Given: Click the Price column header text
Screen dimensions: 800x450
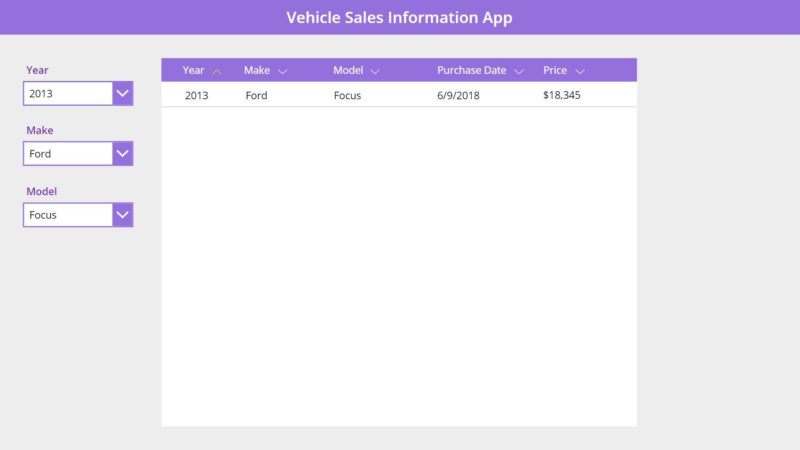Looking at the screenshot, I should [555, 70].
